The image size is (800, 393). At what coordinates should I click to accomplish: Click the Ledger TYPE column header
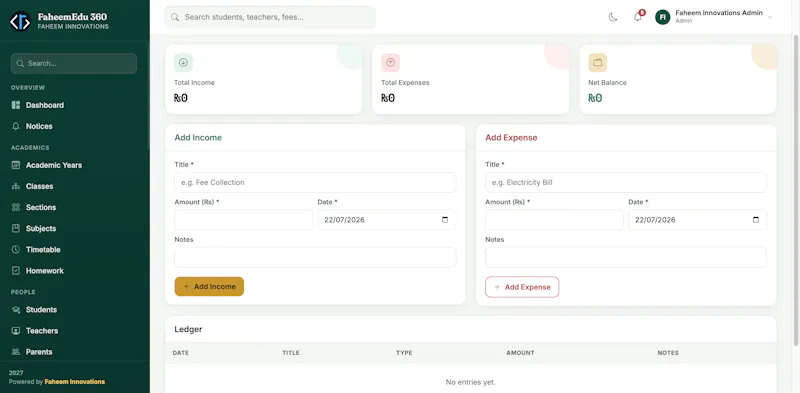pos(404,353)
